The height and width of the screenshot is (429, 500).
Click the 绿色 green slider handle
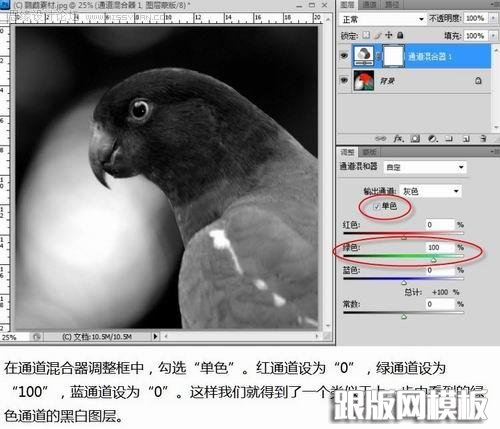(434, 259)
